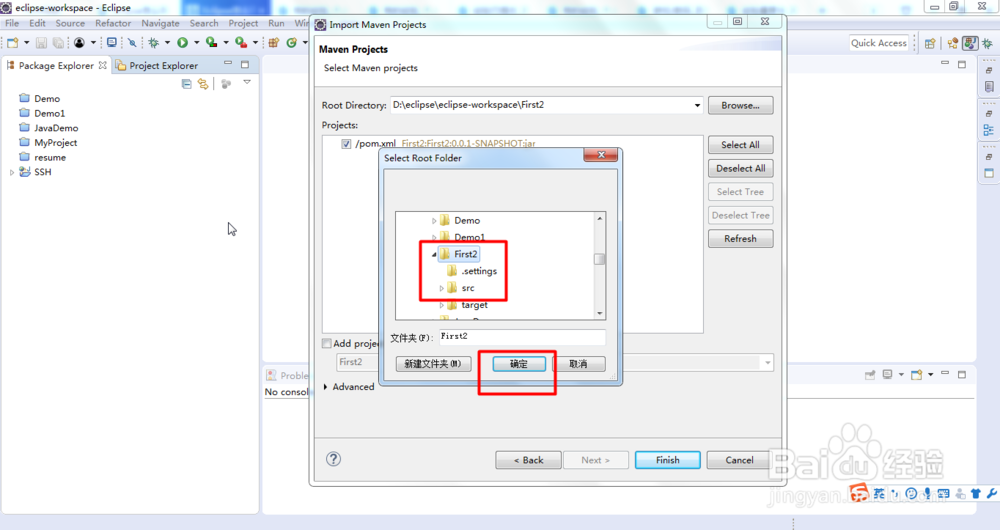Click the Save icon in Eclipse toolbar
Screen dimensions: 1000x530
coord(41,43)
